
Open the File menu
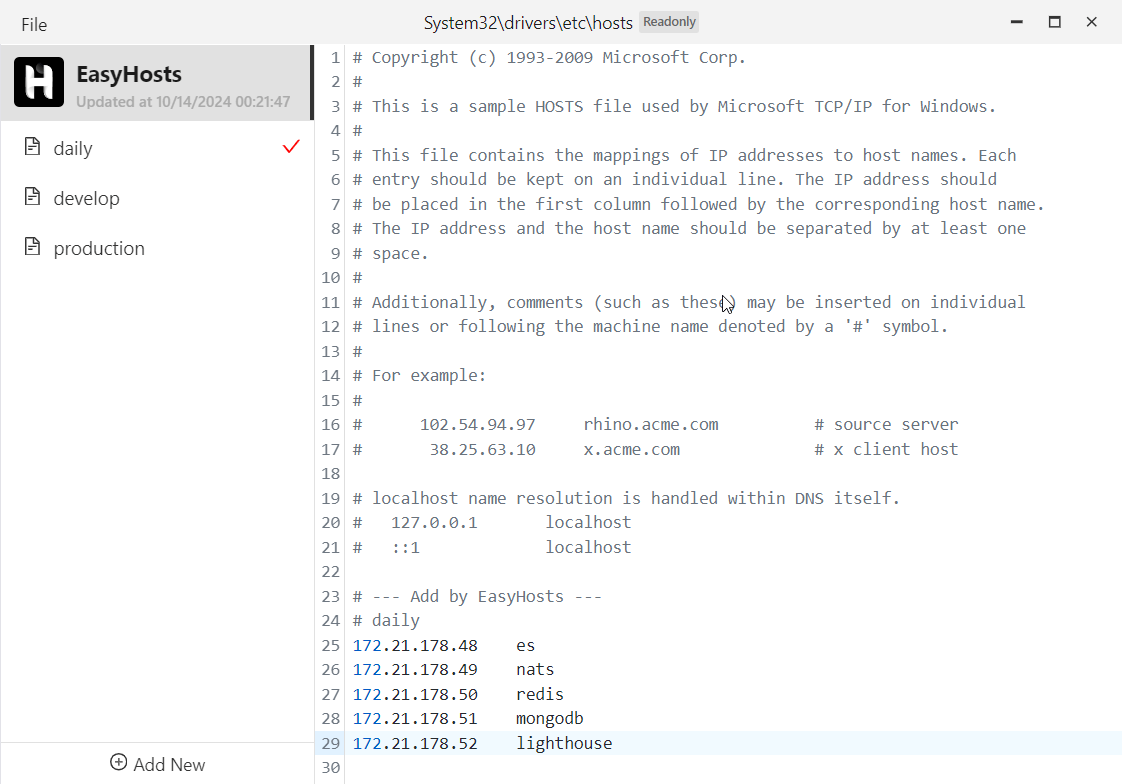coord(34,24)
